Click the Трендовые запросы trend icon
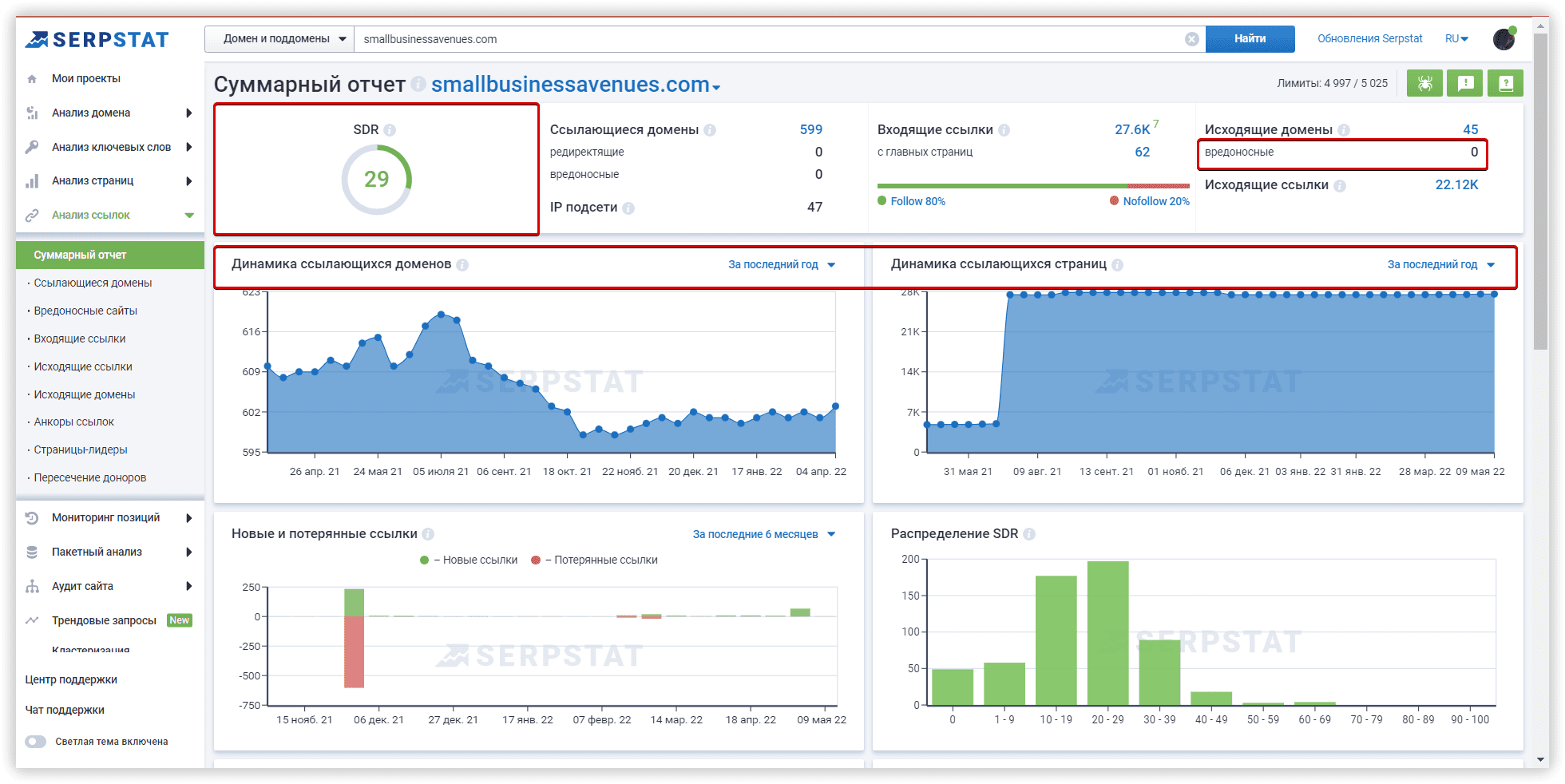This screenshot has height=784, width=1565. pos(32,620)
